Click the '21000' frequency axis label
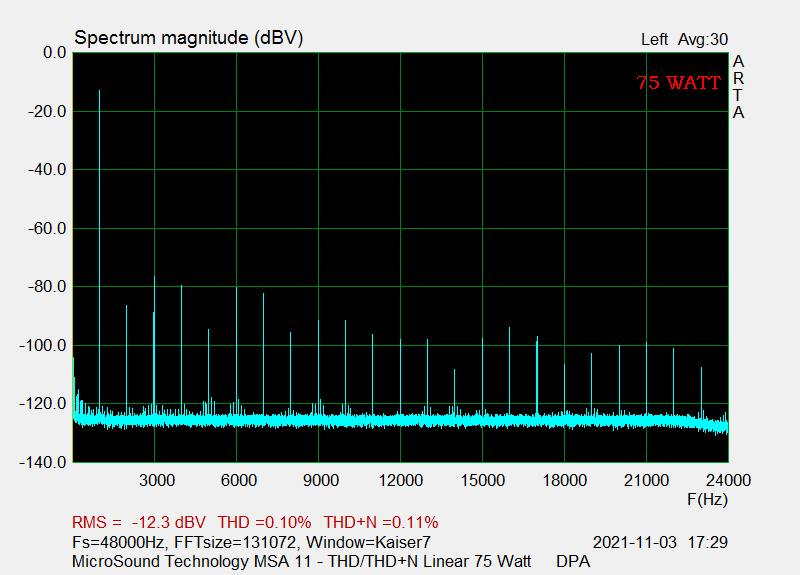 [x=646, y=480]
